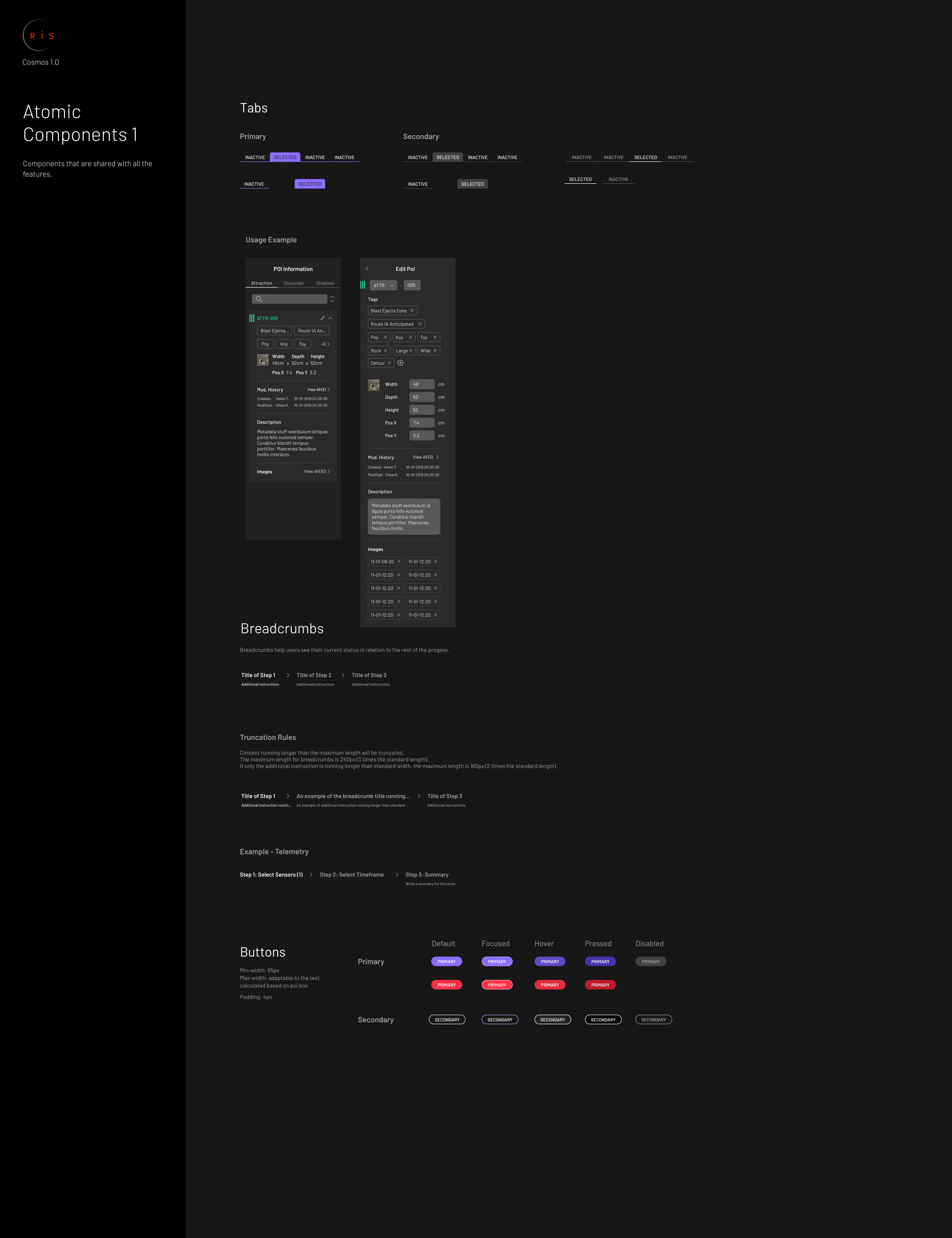This screenshot has height=1238, width=952.
Task: Click Step 2: Select Timeframe breadcrumb
Action: pos(351,875)
